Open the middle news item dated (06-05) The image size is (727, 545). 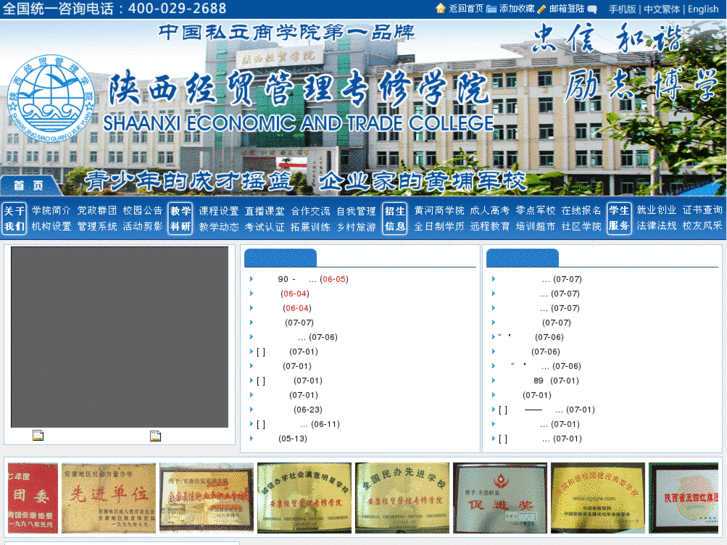[x=313, y=279]
